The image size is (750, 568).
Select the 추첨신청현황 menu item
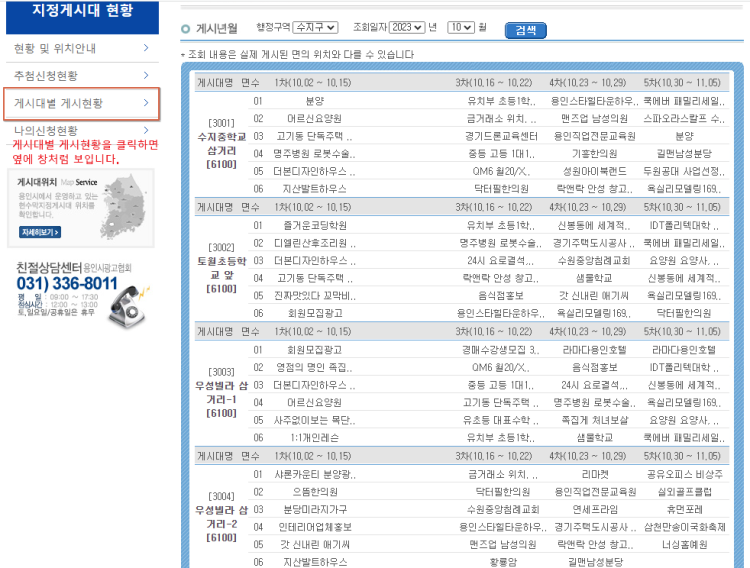[x=46, y=75]
